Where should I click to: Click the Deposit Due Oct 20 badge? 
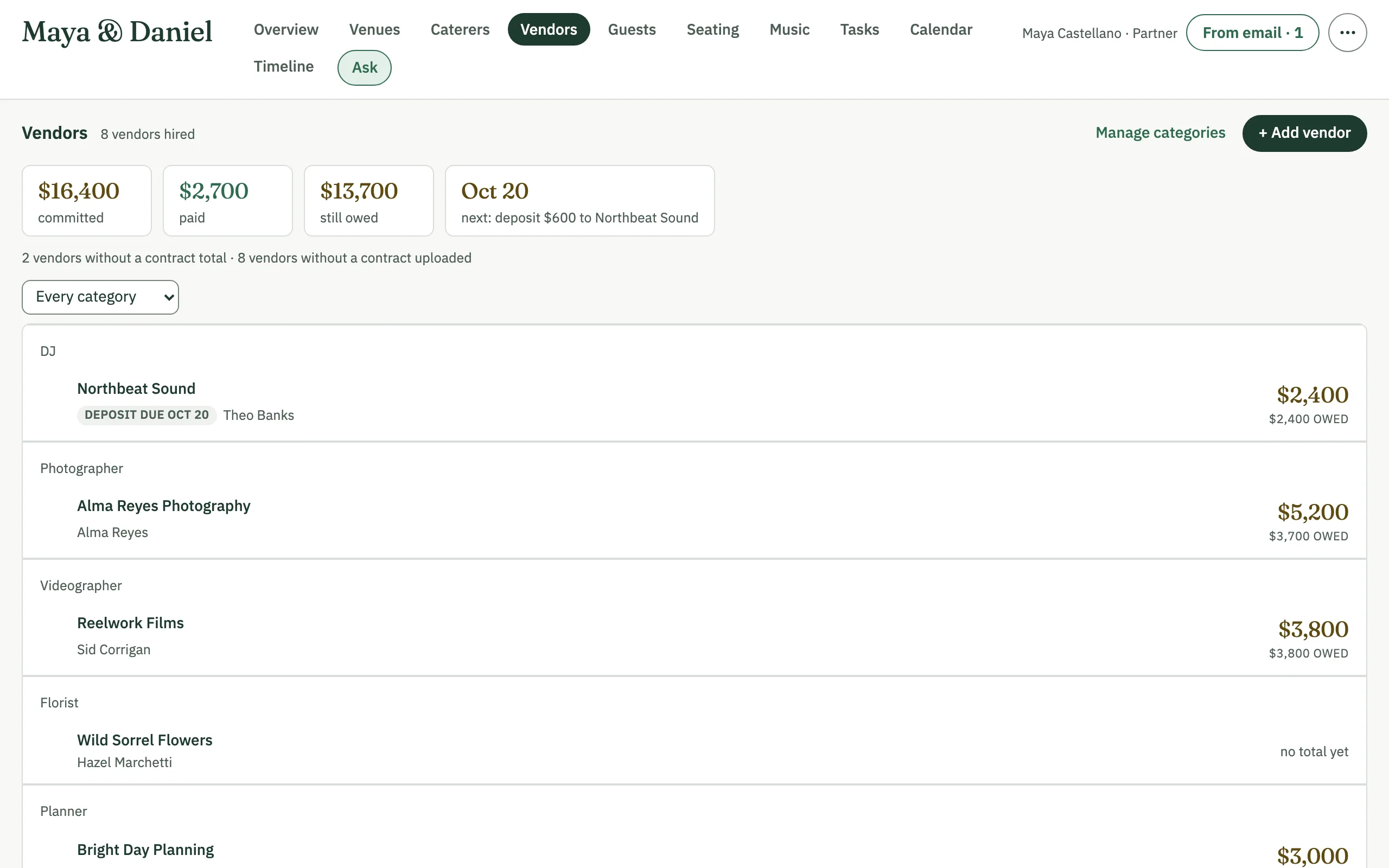tap(146, 415)
